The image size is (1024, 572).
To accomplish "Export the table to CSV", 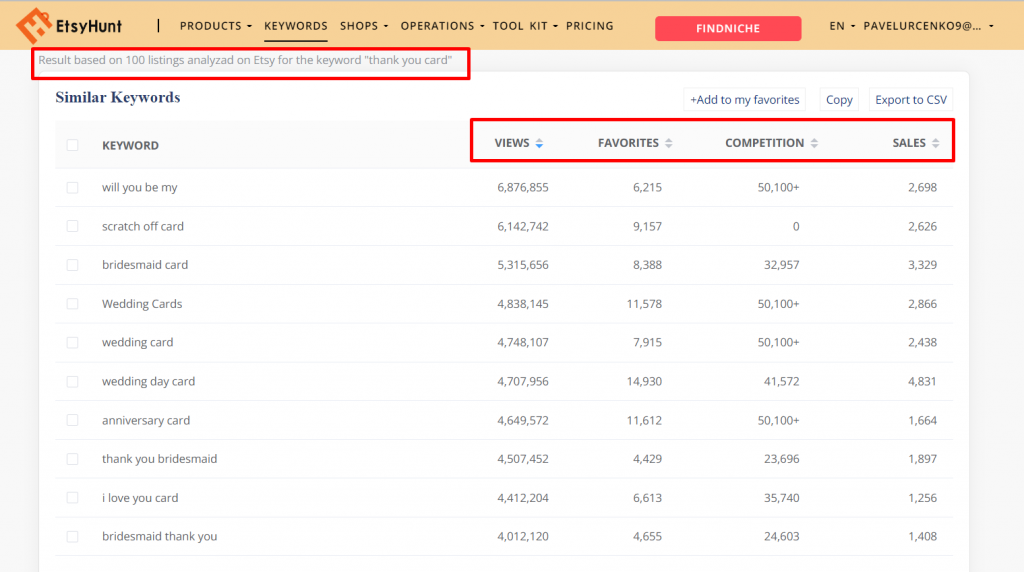I will click(x=910, y=100).
